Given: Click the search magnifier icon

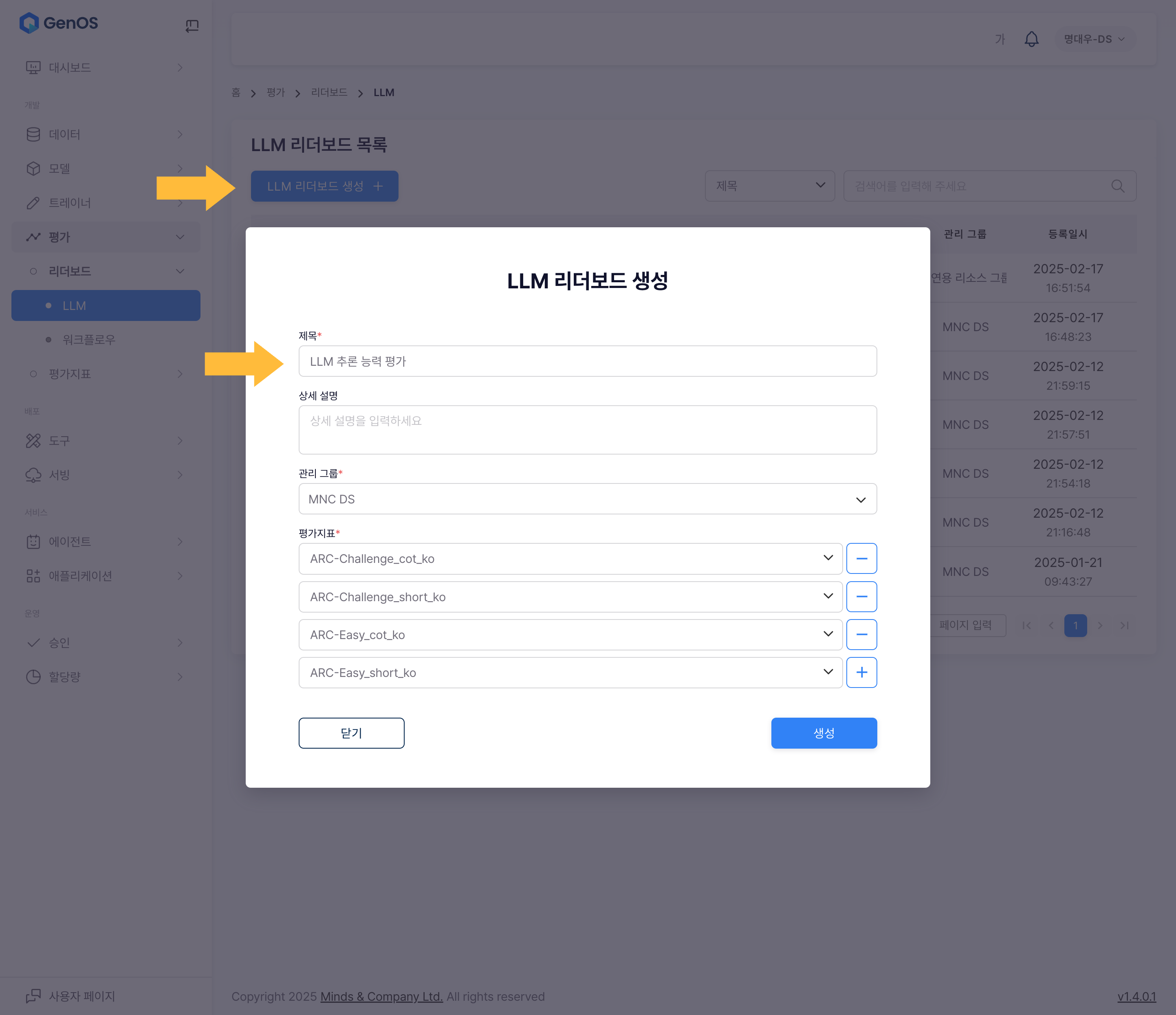Looking at the screenshot, I should click(1118, 186).
